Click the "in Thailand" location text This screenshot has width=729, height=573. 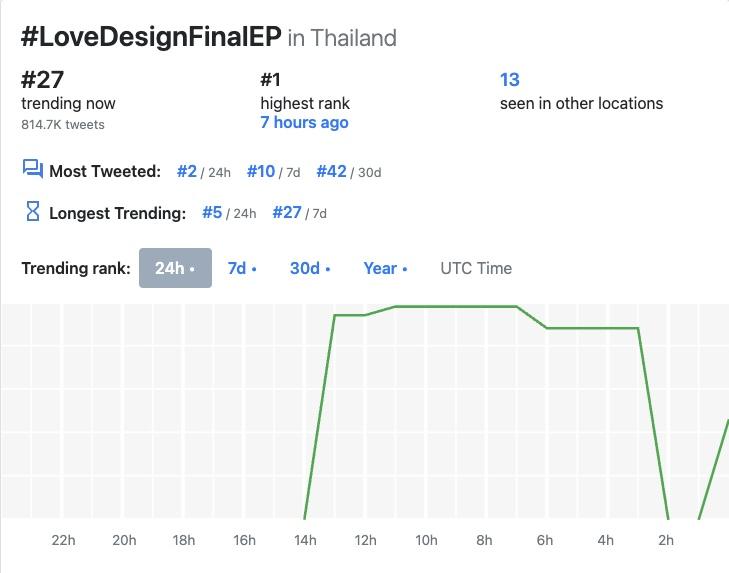tap(342, 38)
